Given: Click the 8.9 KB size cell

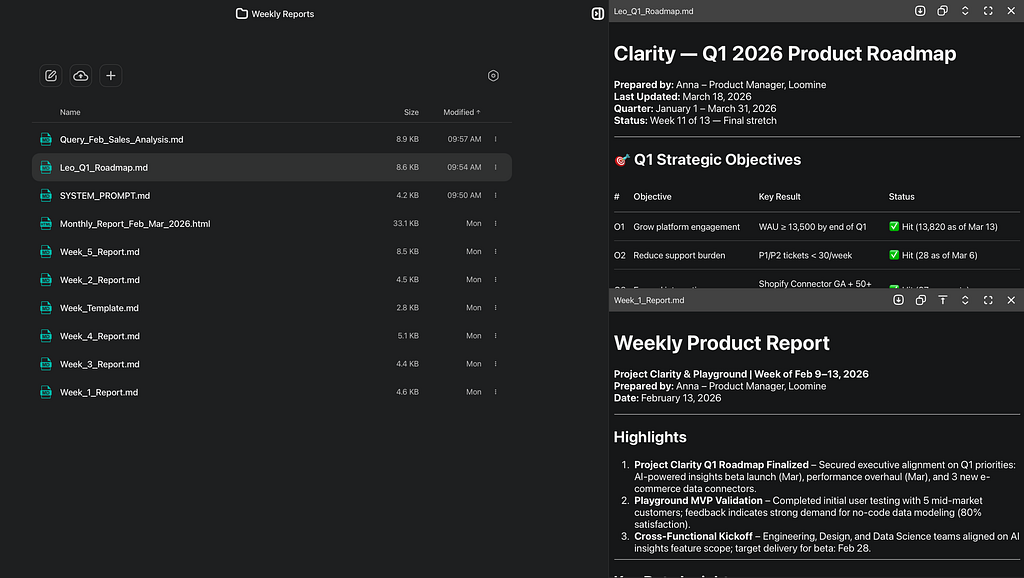Looking at the screenshot, I should pos(408,139).
